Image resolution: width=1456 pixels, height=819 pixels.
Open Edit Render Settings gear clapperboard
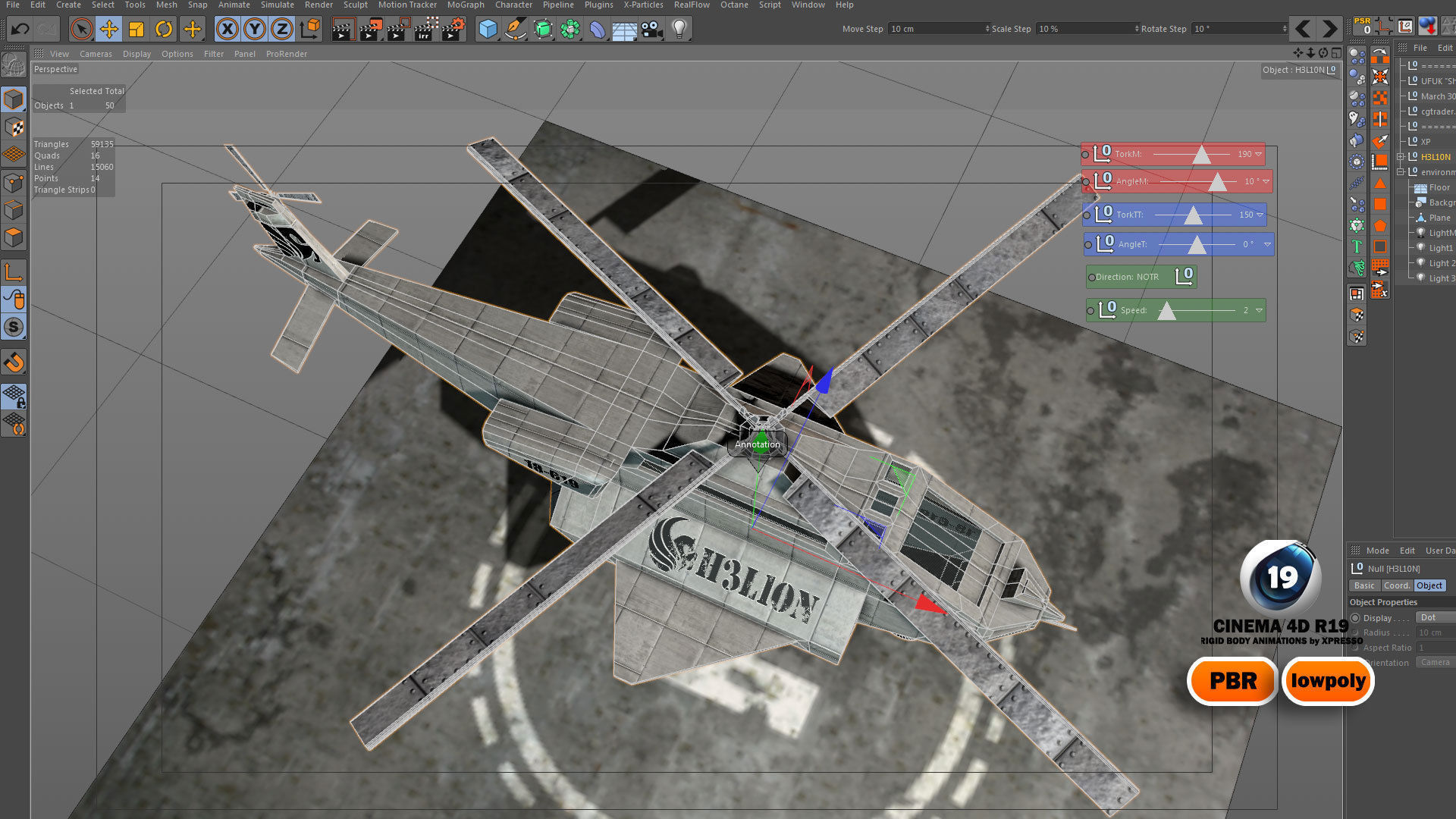click(x=453, y=30)
